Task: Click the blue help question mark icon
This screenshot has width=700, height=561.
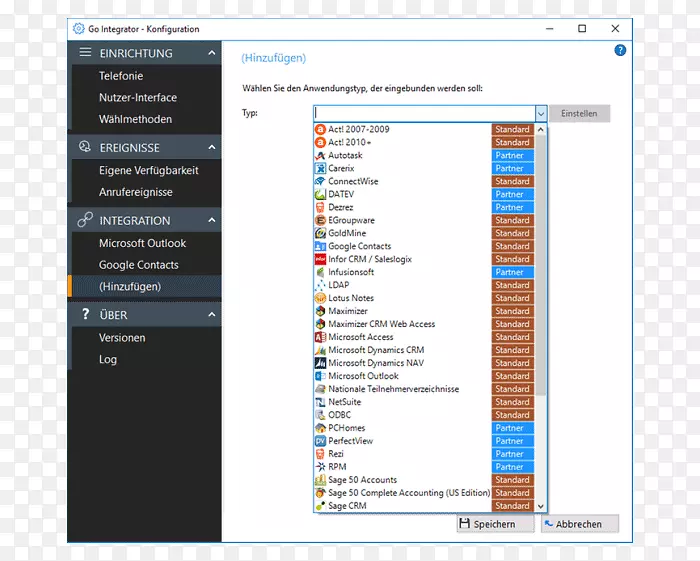Action: click(620, 50)
